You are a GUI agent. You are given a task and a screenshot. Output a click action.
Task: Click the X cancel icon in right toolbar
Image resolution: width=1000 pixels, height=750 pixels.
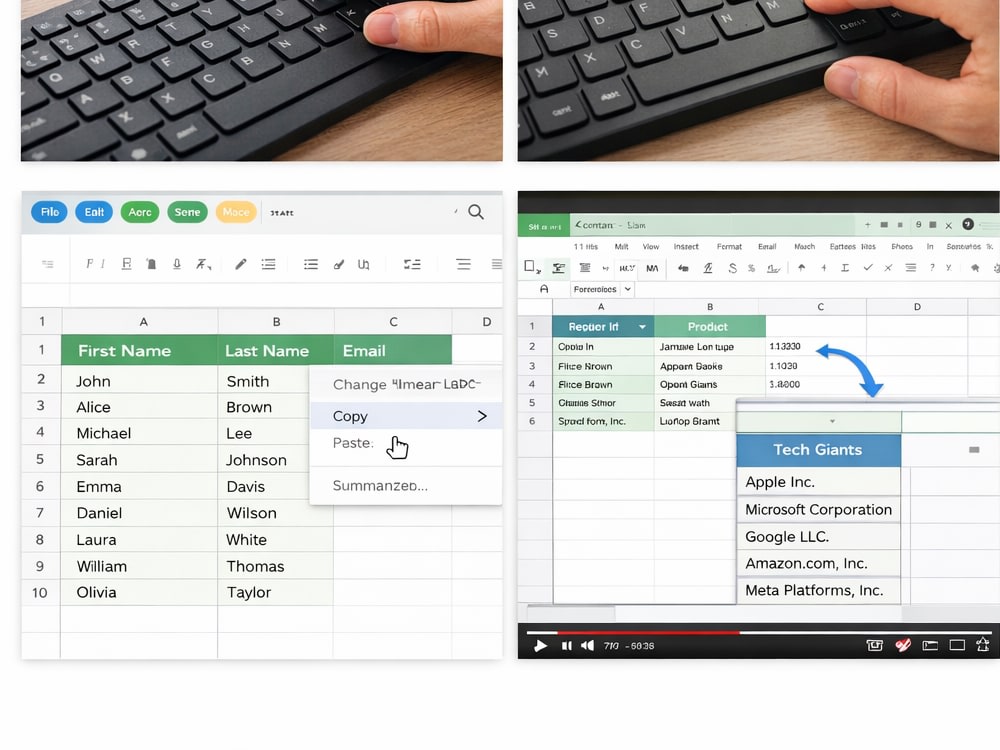[x=888, y=268]
